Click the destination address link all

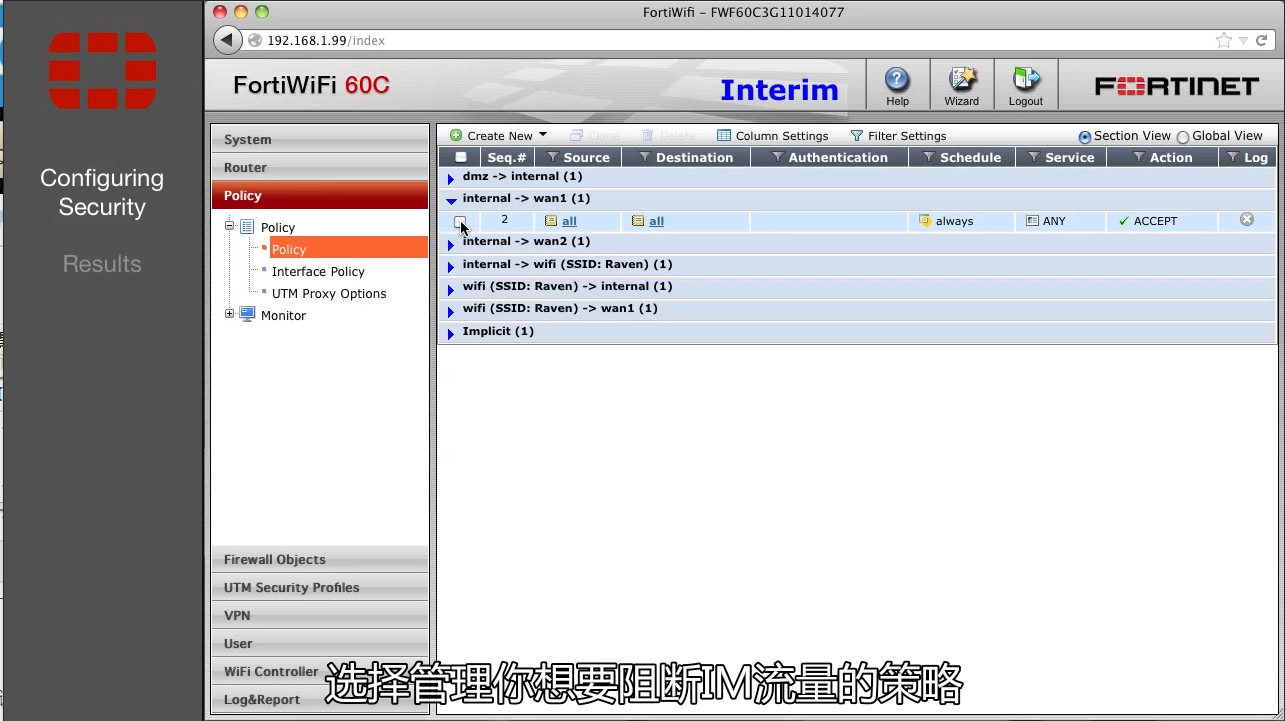point(656,221)
